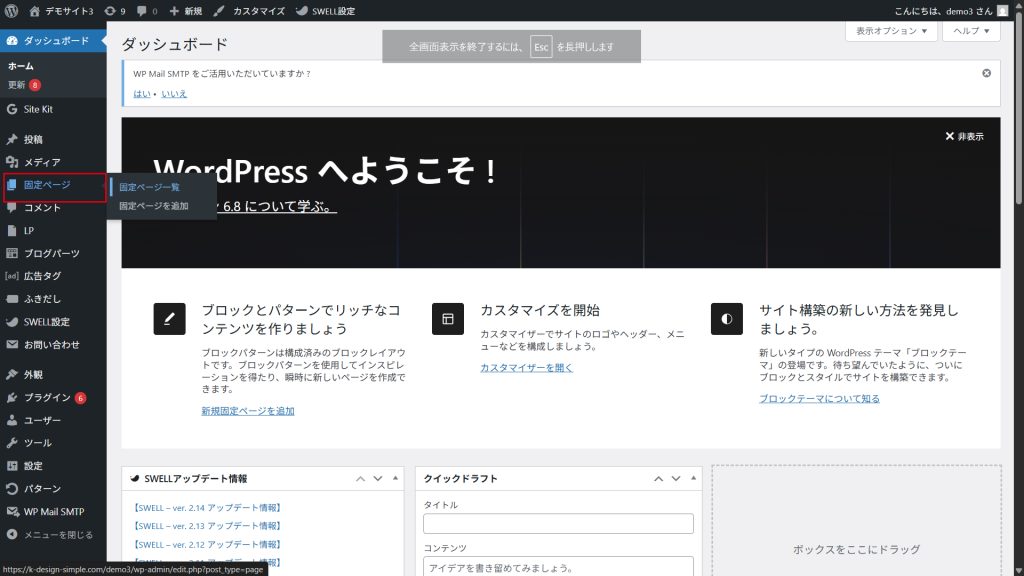Open the メディア menu in sidebar
This screenshot has height=576, width=1024.
(42, 162)
